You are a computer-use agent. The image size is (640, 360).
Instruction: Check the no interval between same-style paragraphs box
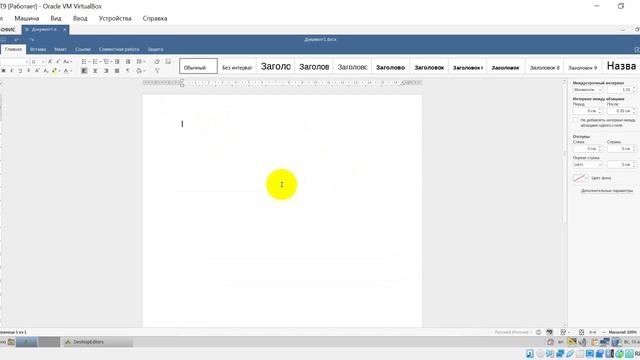[x=576, y=120]
